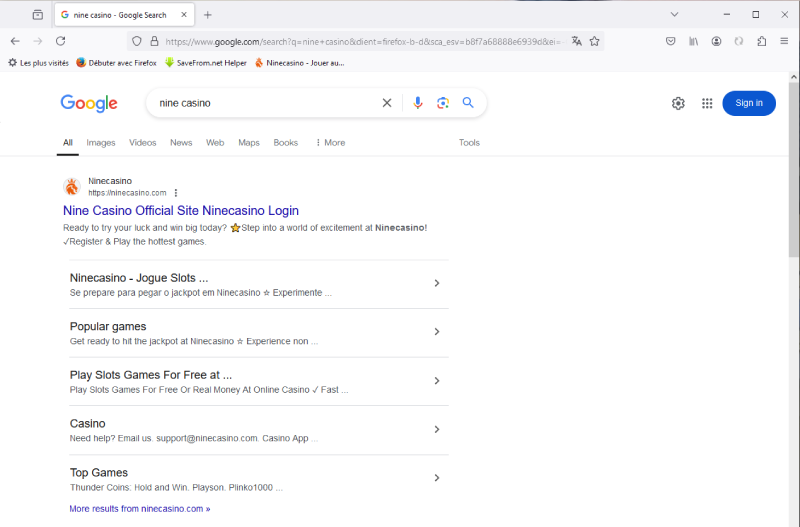
Task: Open the three-dot menu beside ninecasino.com
Action: point(176,193)
